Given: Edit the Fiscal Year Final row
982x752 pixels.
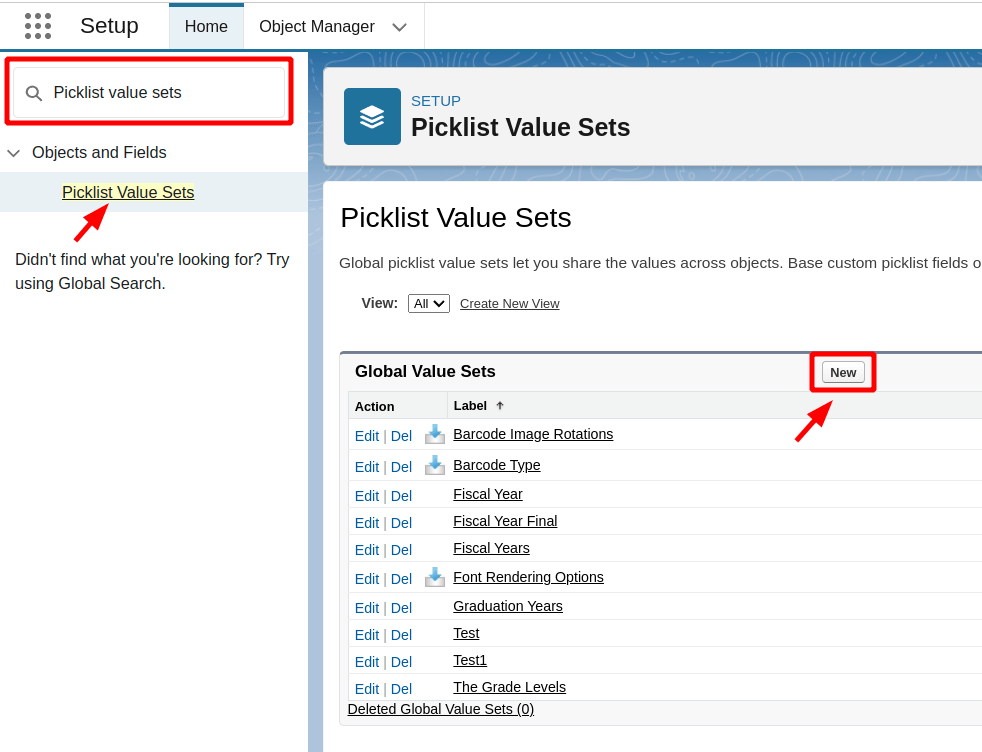Looking at the screenshot, I should (x=366, y=523).
